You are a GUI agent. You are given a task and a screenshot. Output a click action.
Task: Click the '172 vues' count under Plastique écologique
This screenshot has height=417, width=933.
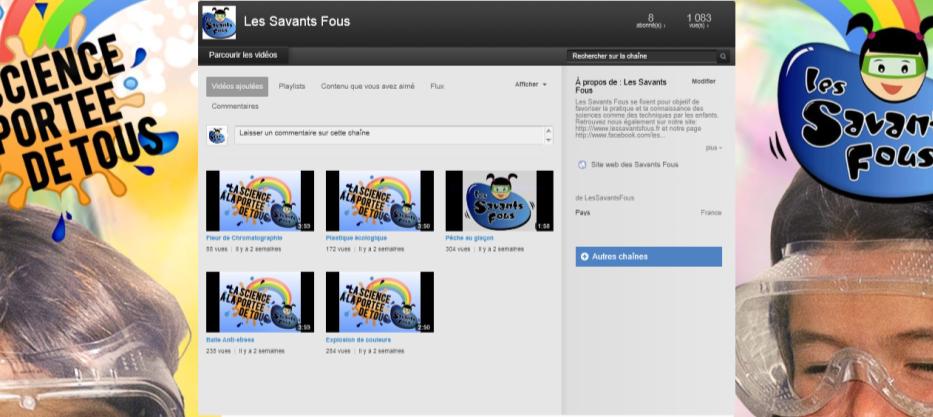coord(338,249)
